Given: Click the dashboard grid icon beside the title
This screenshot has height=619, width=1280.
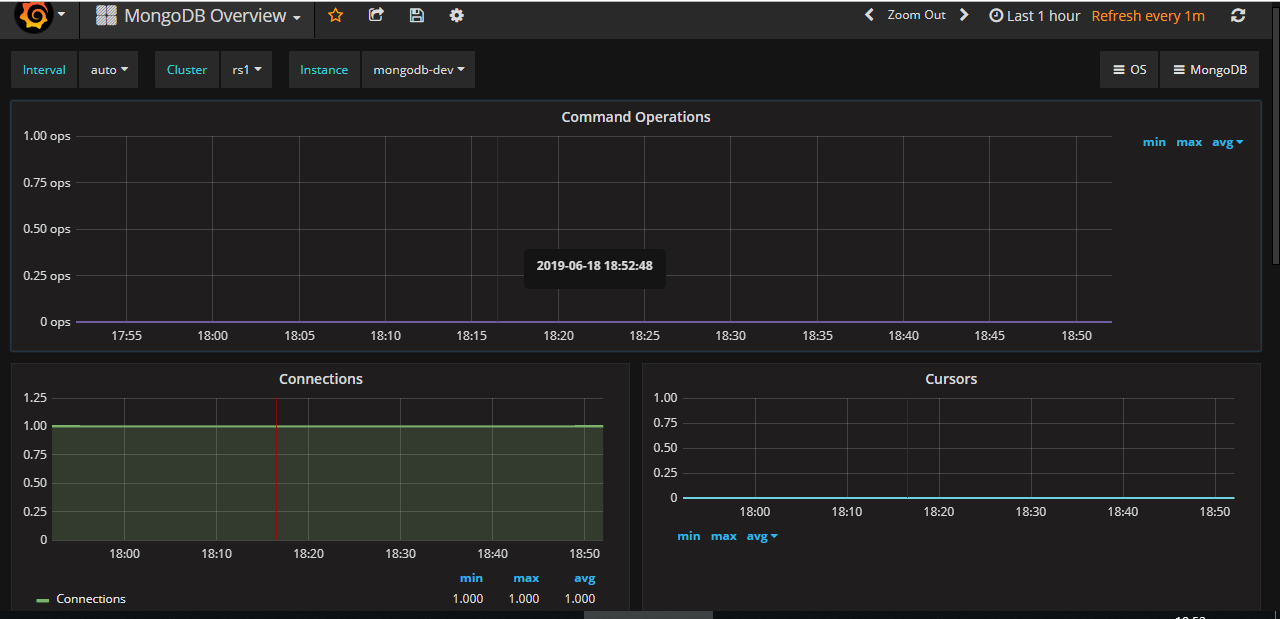Looking at the screenshot, I should pos(106,16).
